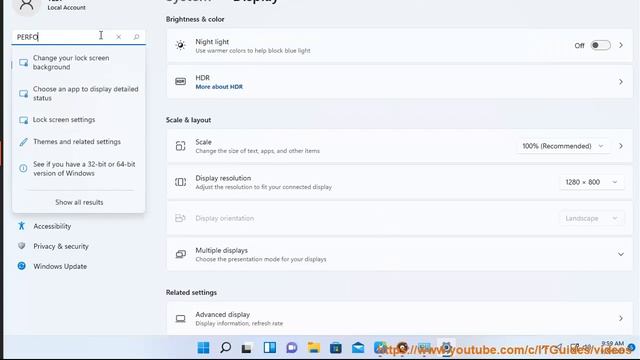The image size is (640, 360).
Task: Open taskbar Search icon
Action: [225, 348]
